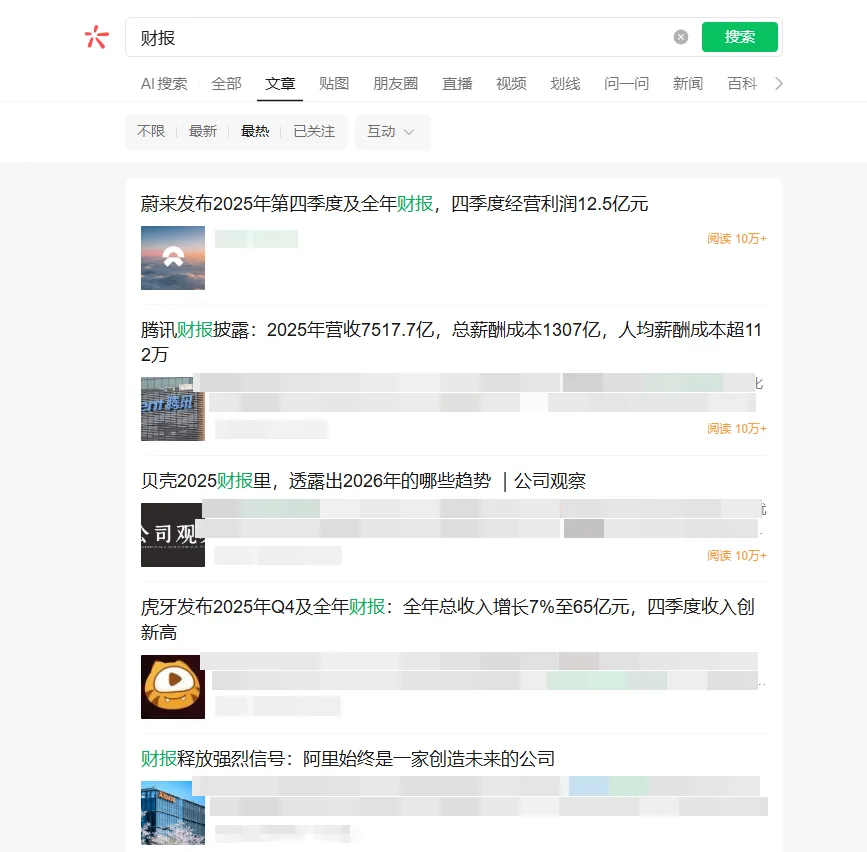Viewport: 867px width, 852px height.
Task: Open the 虎牙发布2025年Q4 article title
Action: pos(448,619)
